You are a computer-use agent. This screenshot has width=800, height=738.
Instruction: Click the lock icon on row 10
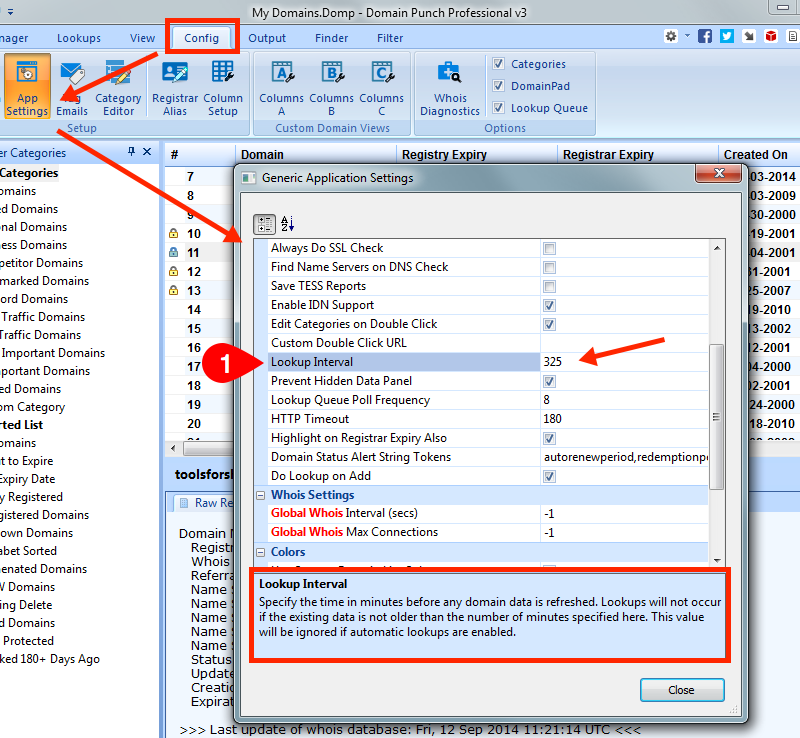[x=173, y=234]
